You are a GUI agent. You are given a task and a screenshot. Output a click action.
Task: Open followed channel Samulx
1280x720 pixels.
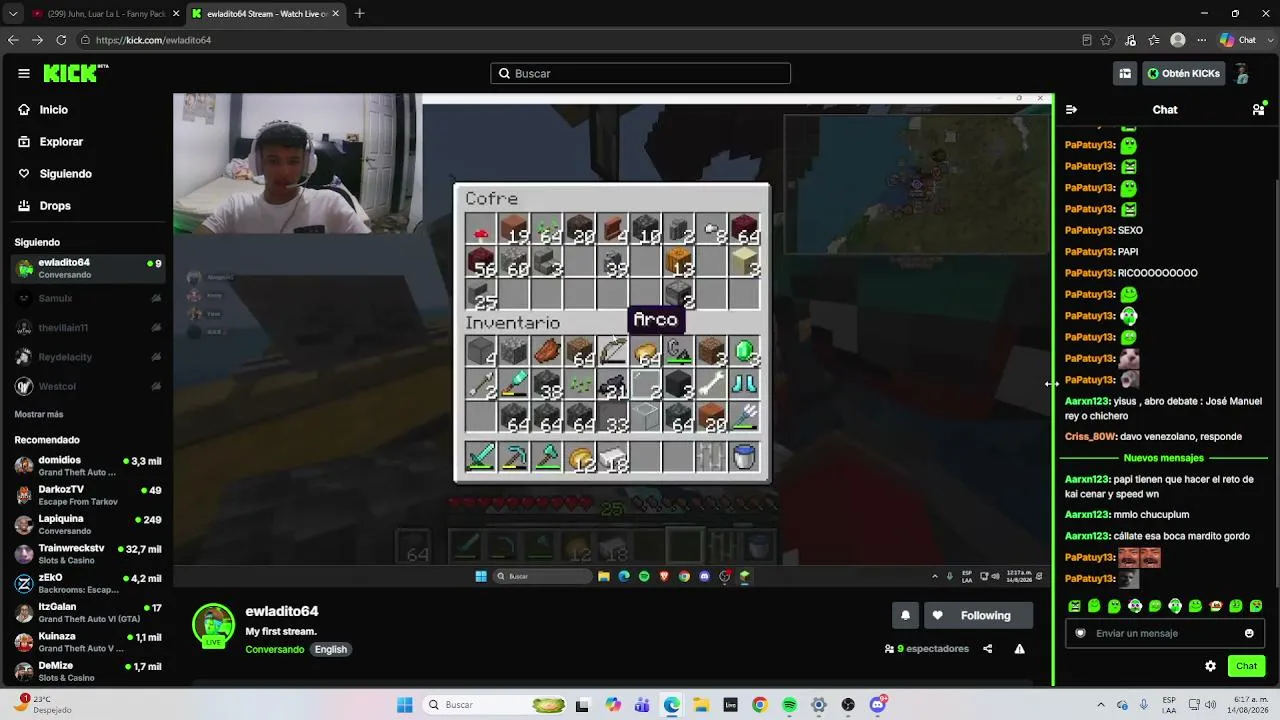tap(88, 298)
